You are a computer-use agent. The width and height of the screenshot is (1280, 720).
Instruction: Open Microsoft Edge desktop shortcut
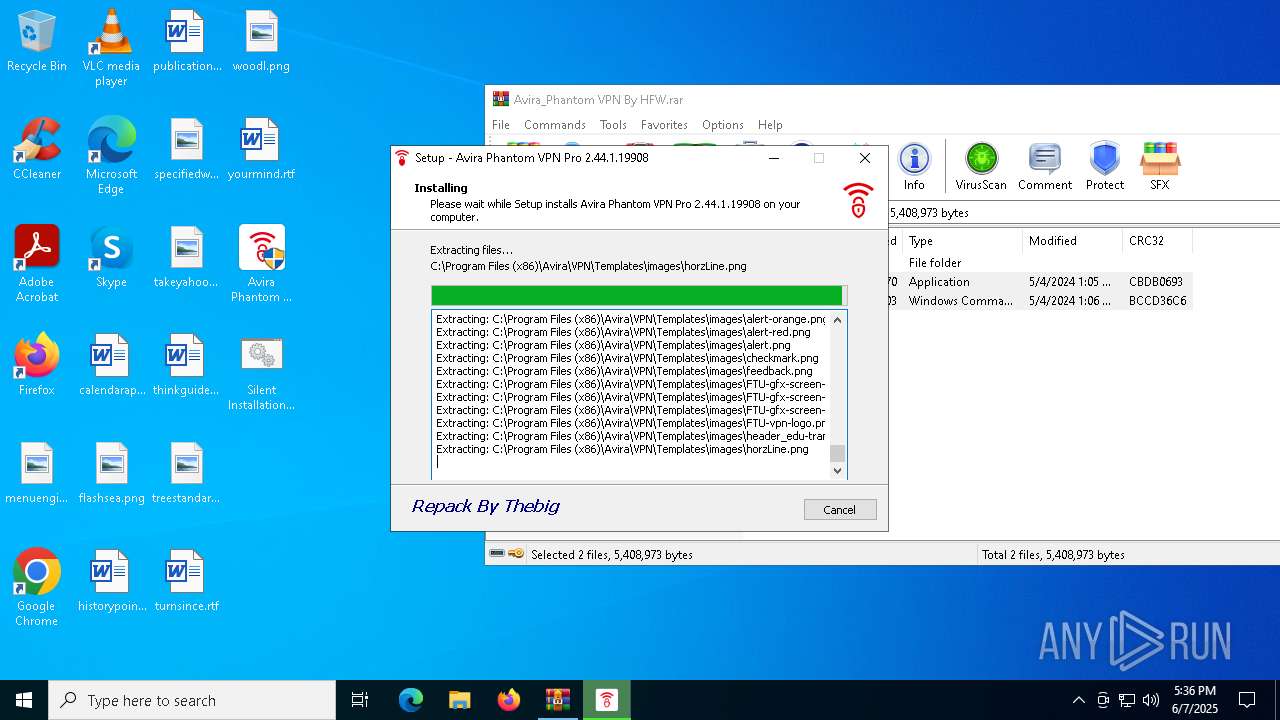[x=111, y=156]
